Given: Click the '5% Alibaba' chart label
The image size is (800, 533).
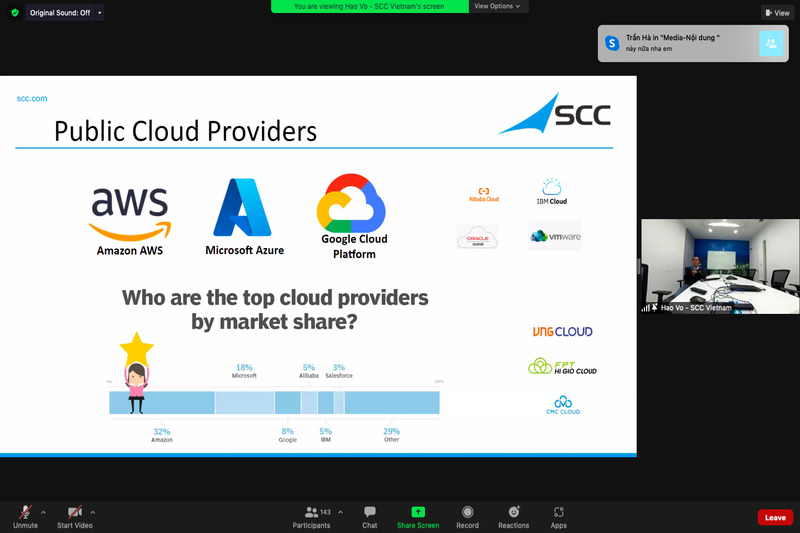Looking at the screenshot, I should tap(309, 371).
